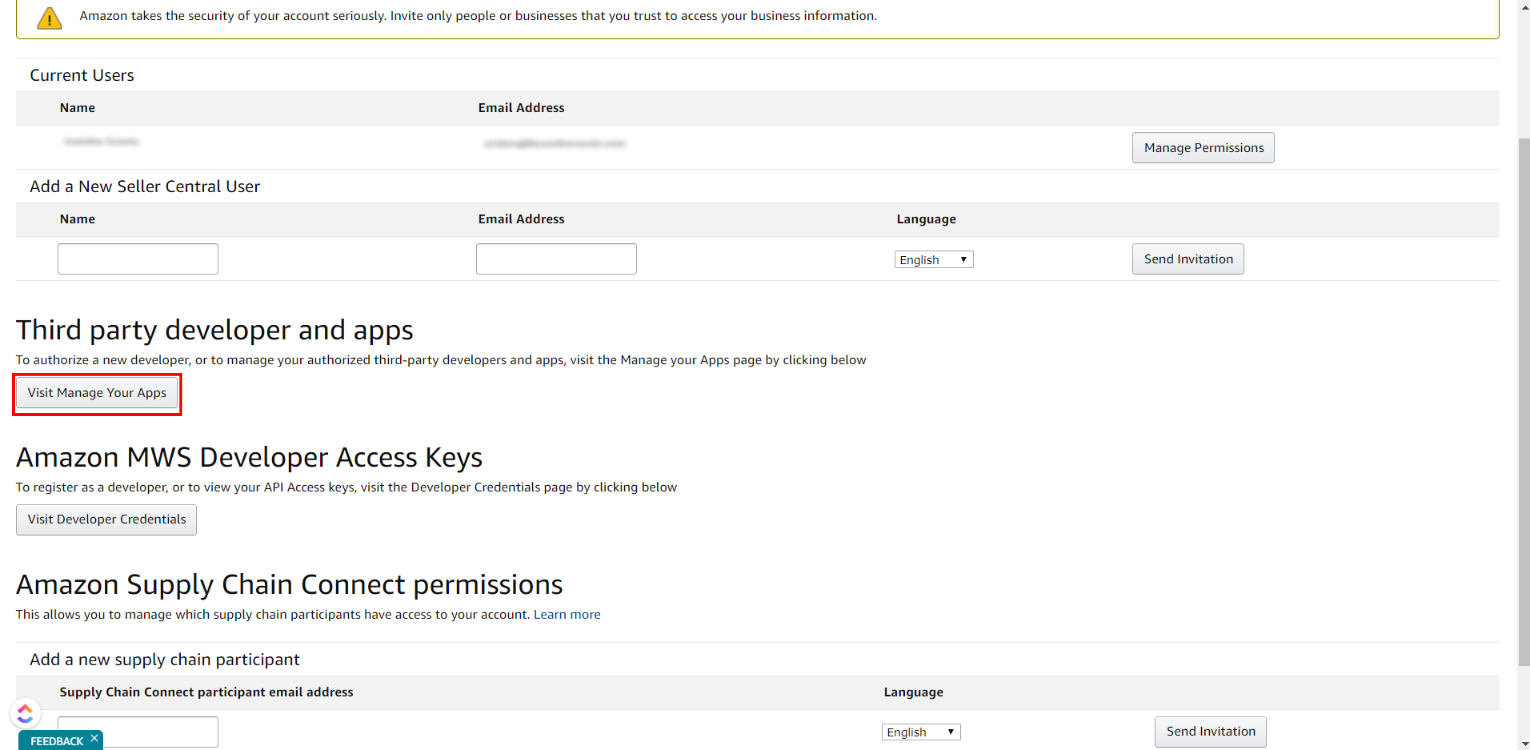The width and height of the screenshot is (1530, 750).
Task: Select Add a new supply chain participant text
Action: pyautogui.click(x=165, y=659)
